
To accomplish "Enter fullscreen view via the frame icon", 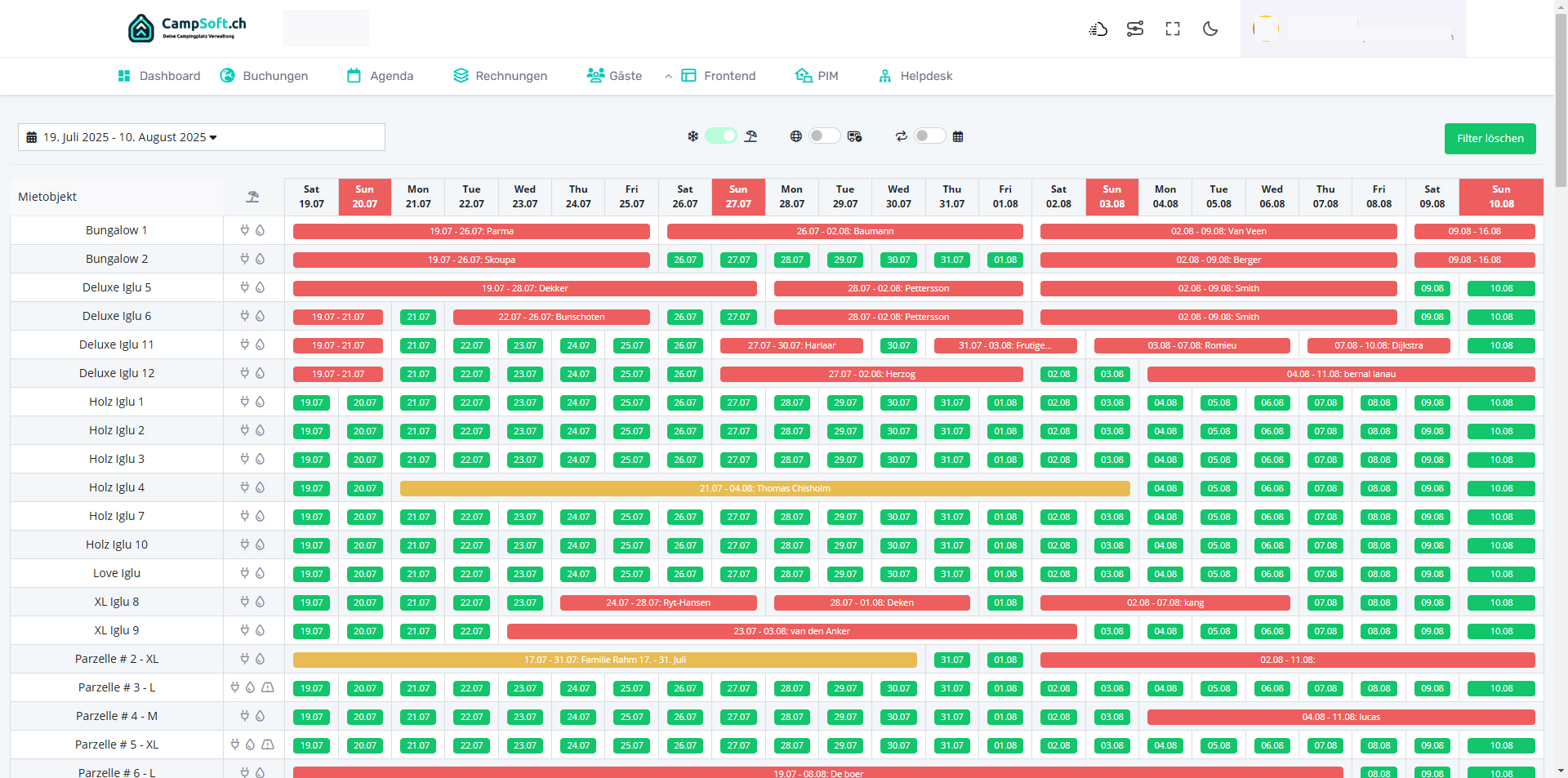I will (1172, 29).
